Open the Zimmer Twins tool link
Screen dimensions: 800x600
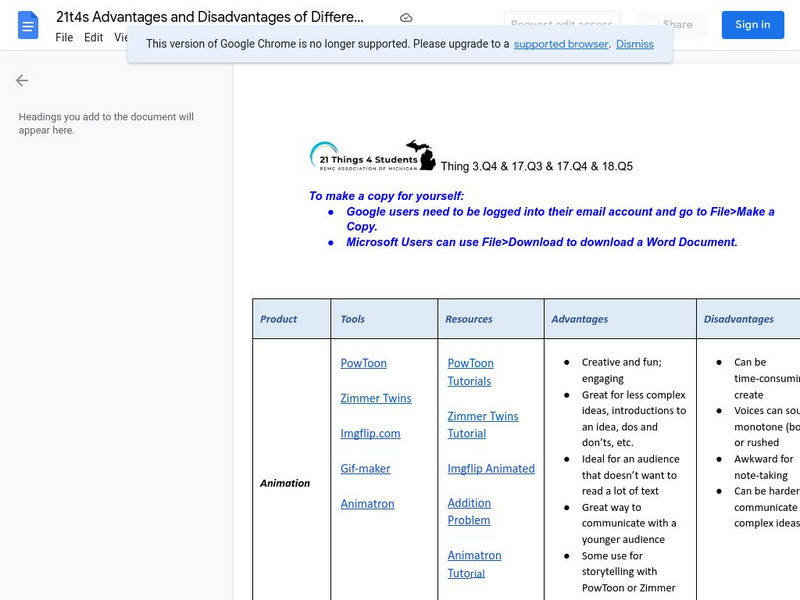[x=375, y=398]
